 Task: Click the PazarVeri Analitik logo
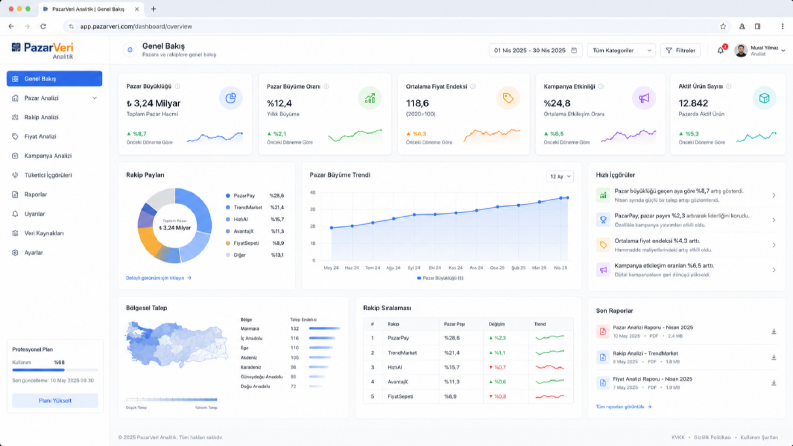[x=42, y=51]
